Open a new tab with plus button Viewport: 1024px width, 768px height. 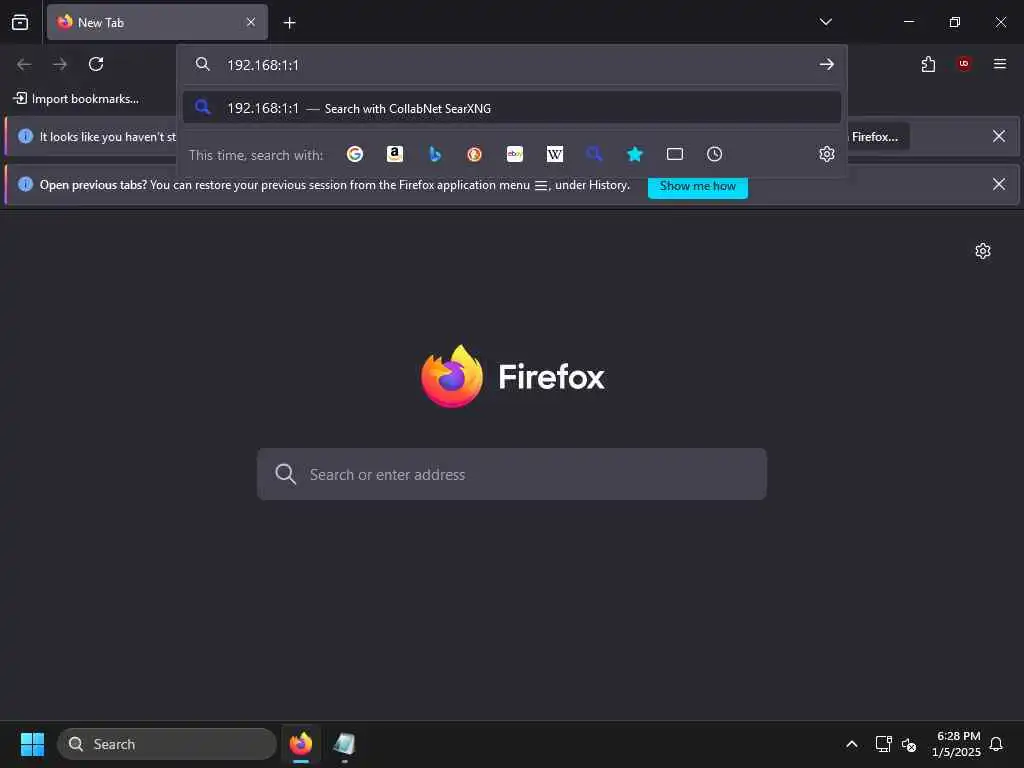click(x=289, y=23)
